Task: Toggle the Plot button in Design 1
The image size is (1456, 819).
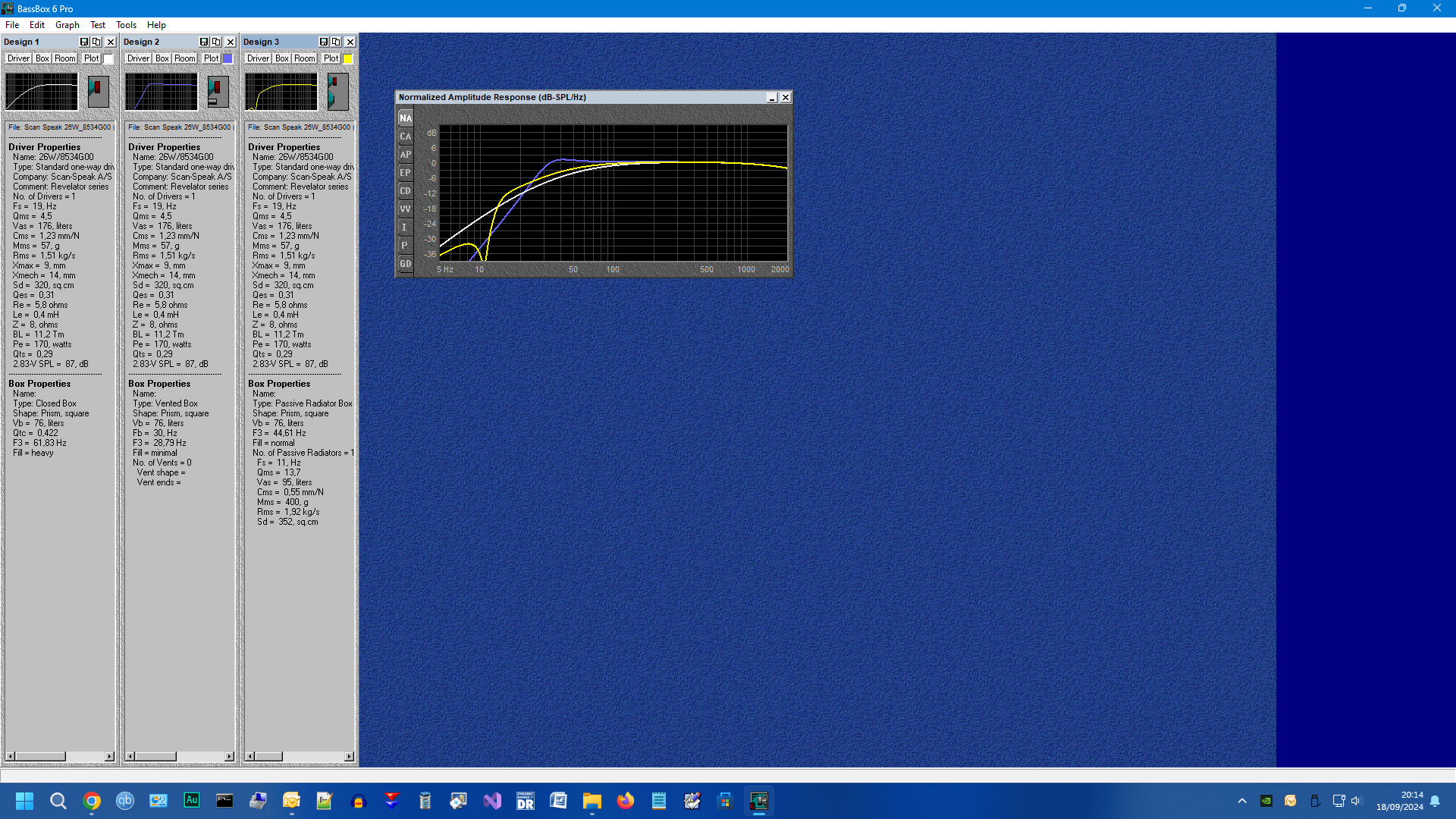Action: (91, 58)
